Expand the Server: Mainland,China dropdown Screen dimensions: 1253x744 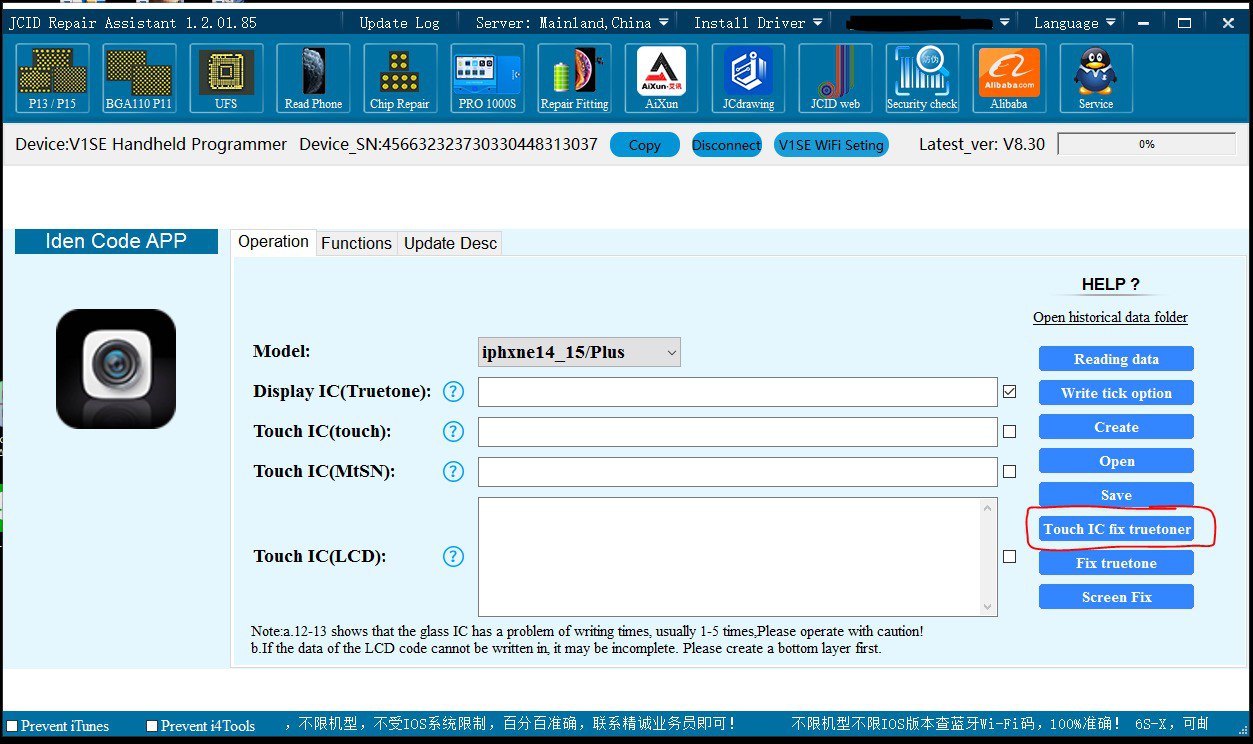pyautogui.click(x=572, y=22)
